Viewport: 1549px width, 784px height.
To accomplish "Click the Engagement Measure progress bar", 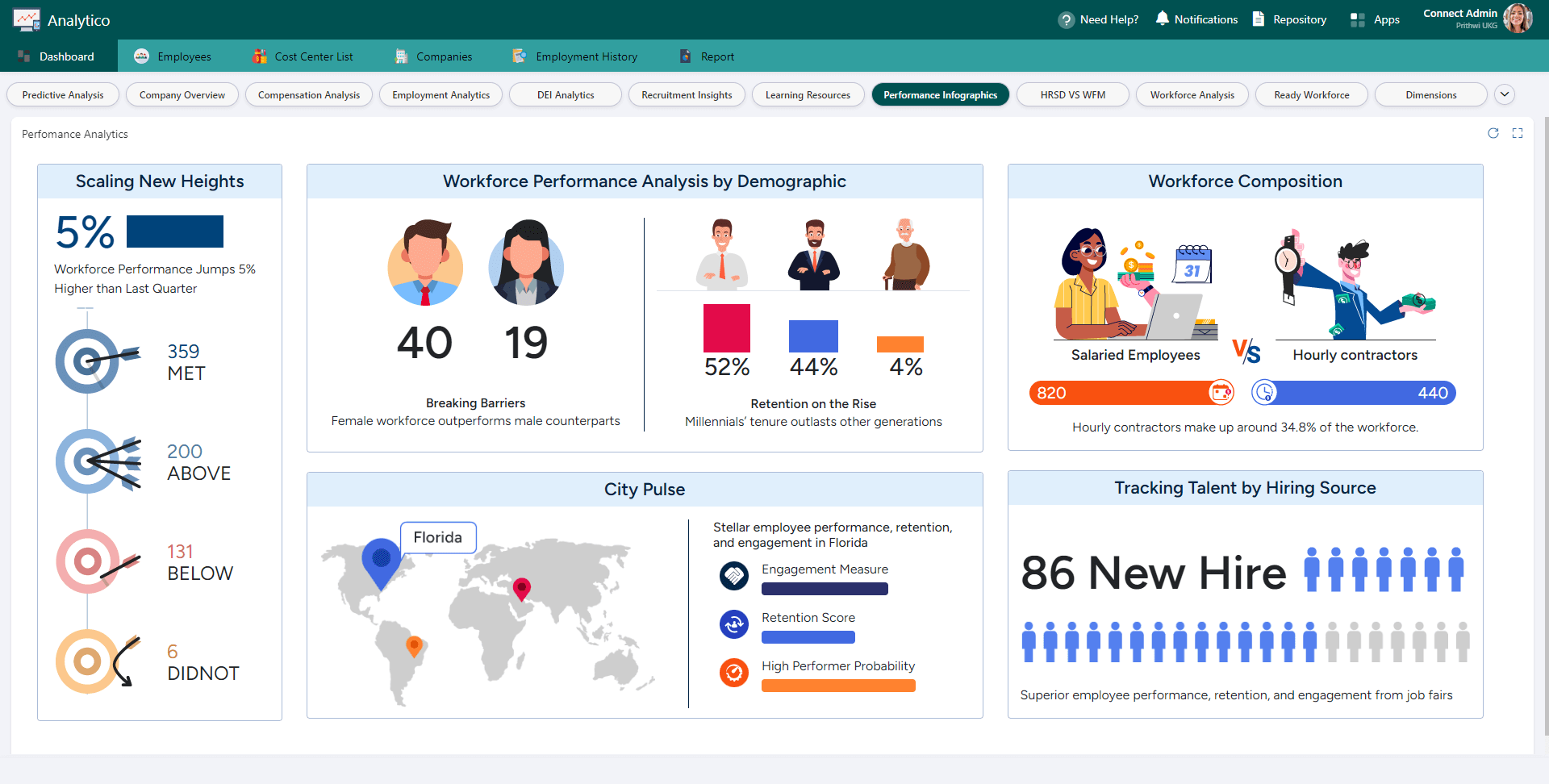I will click(825, 589).
